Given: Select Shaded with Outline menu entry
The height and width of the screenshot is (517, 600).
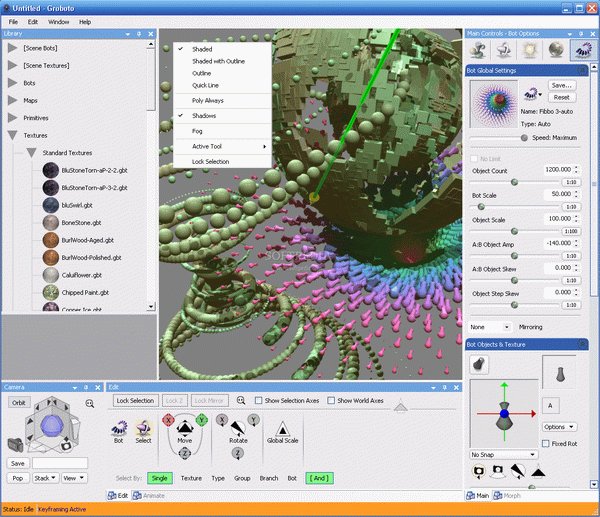Looking at the screenshot, I should 217,61.
